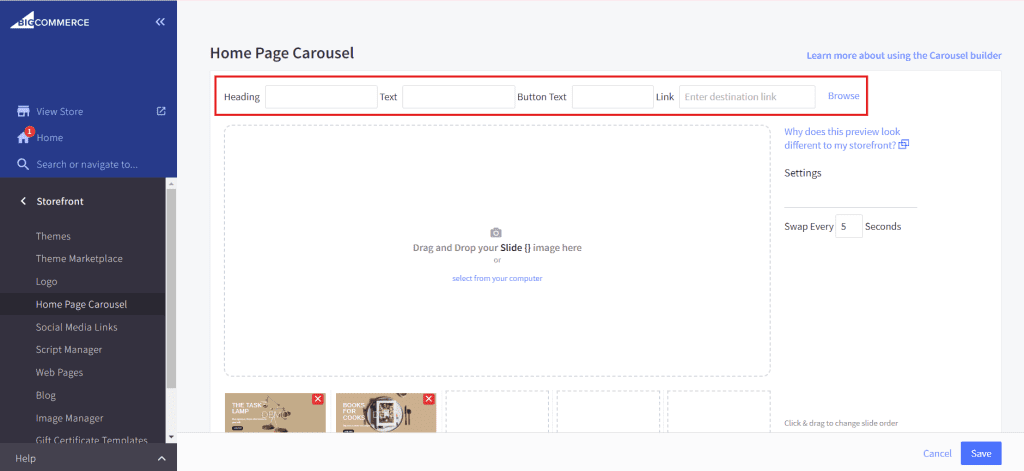The height and width of the screenshot is (471, 1024).
Task: Open Script Manager
Action: coord(69,349)
